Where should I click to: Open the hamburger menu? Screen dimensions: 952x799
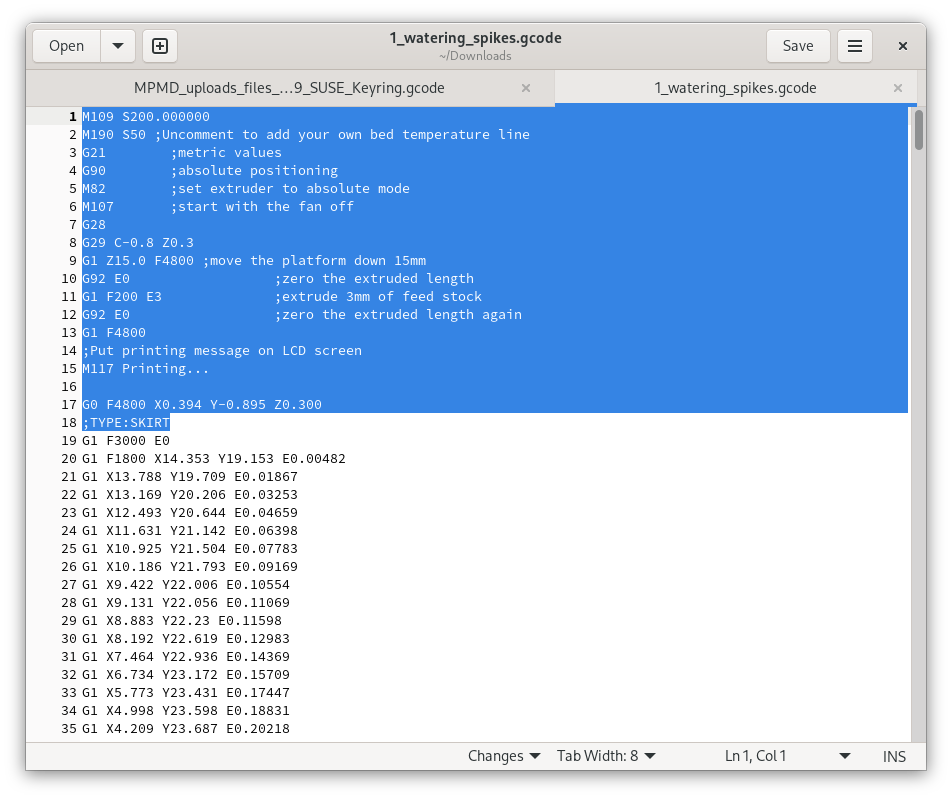(854, 46)
